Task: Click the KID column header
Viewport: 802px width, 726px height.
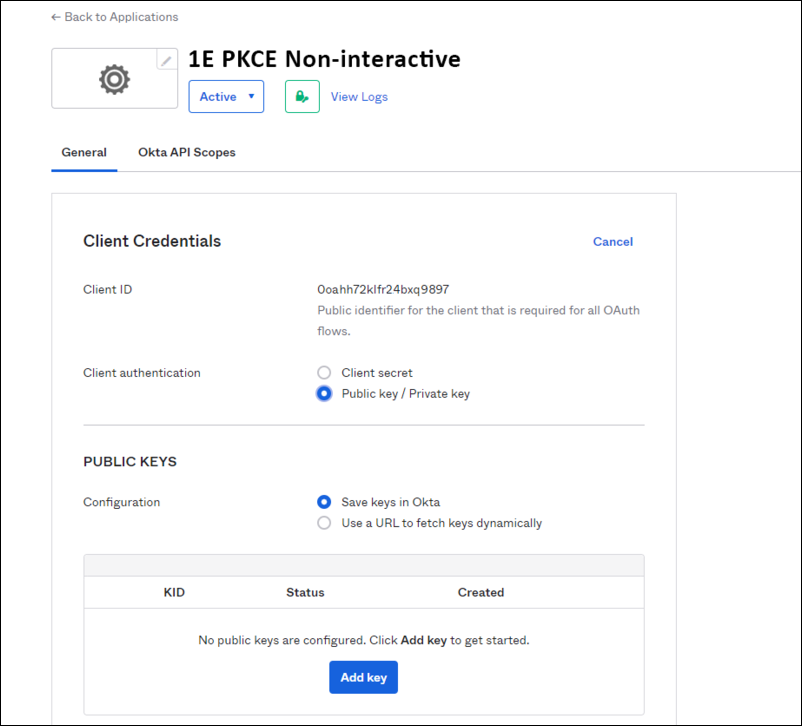Action: 174,593
